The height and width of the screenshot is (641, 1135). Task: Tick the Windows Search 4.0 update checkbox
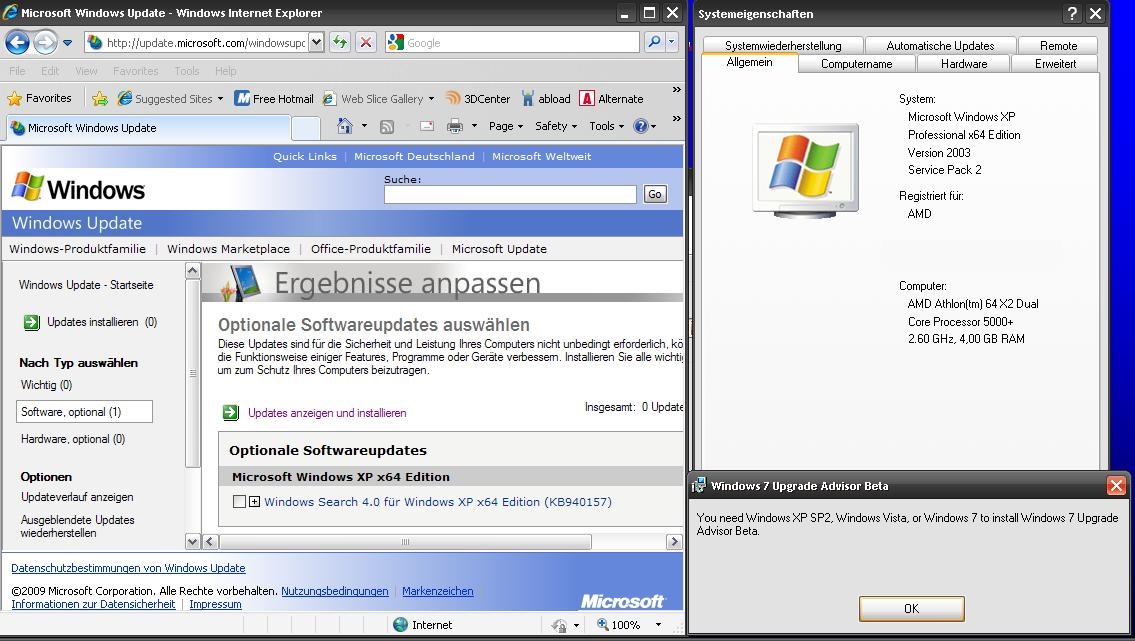(240, 501)
